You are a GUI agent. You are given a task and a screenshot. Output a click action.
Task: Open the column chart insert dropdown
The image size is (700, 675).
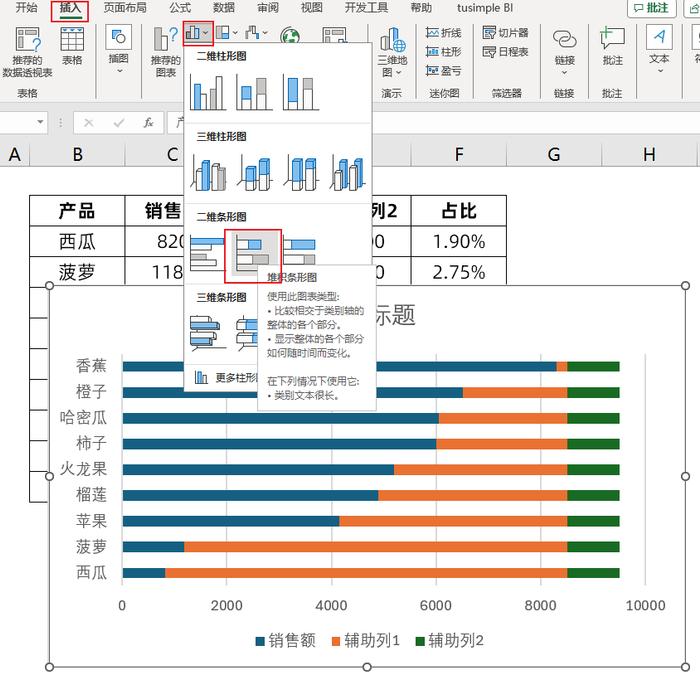pyautogui.click(x=198, y=33)
